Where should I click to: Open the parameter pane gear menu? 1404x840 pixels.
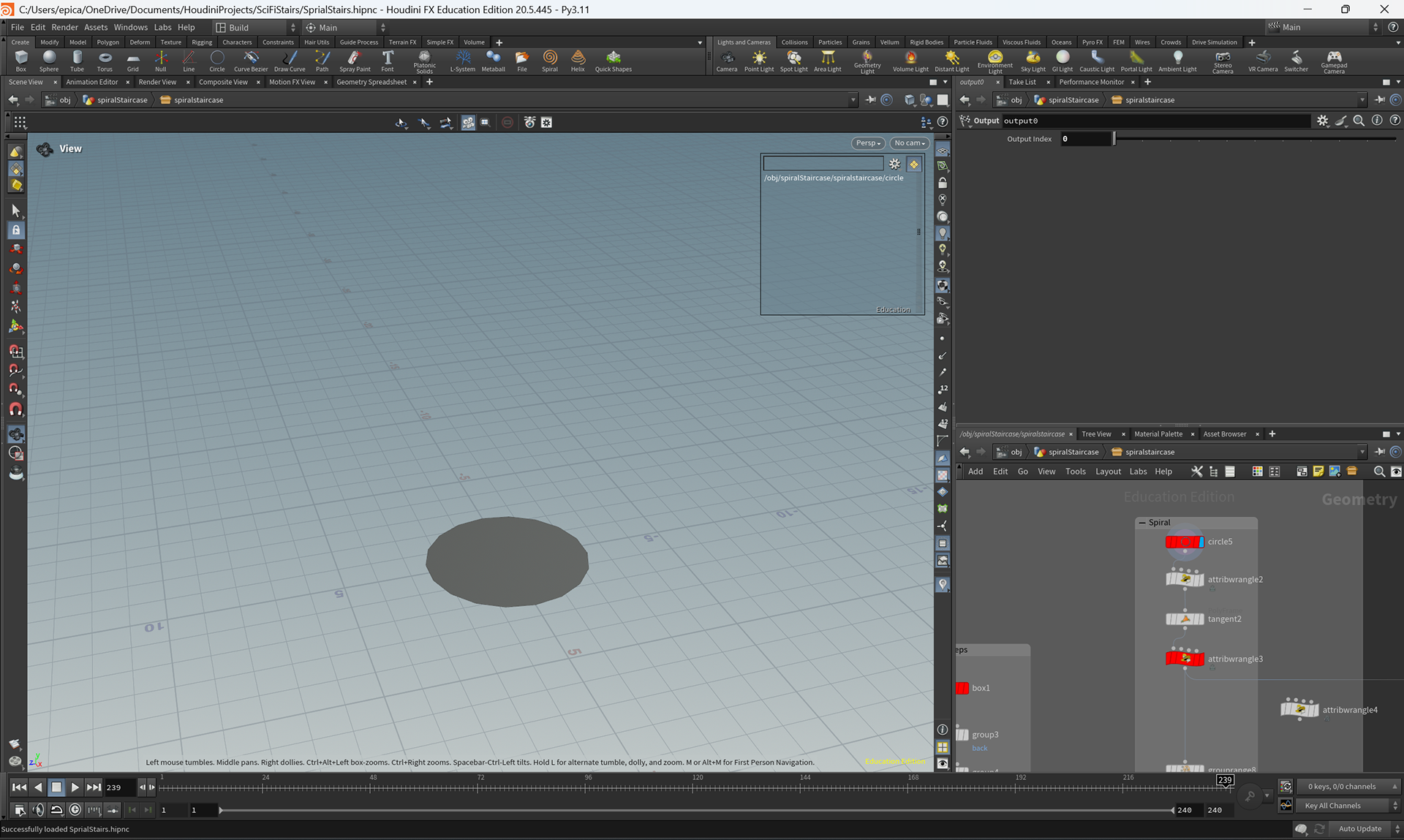[1323, 121]
